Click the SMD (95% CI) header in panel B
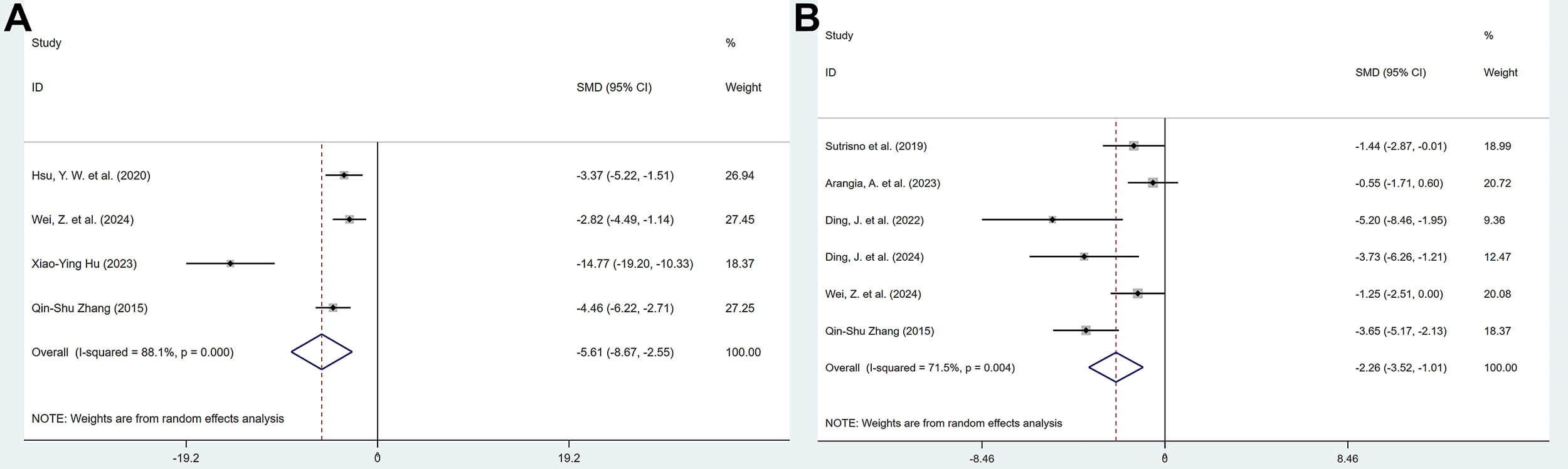 pos(1391,73)
